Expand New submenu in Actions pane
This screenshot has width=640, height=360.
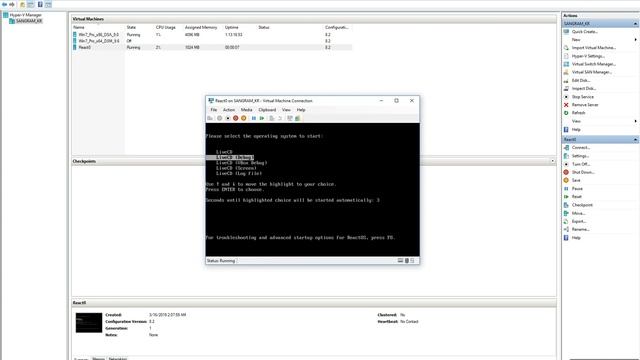(635, 40)
